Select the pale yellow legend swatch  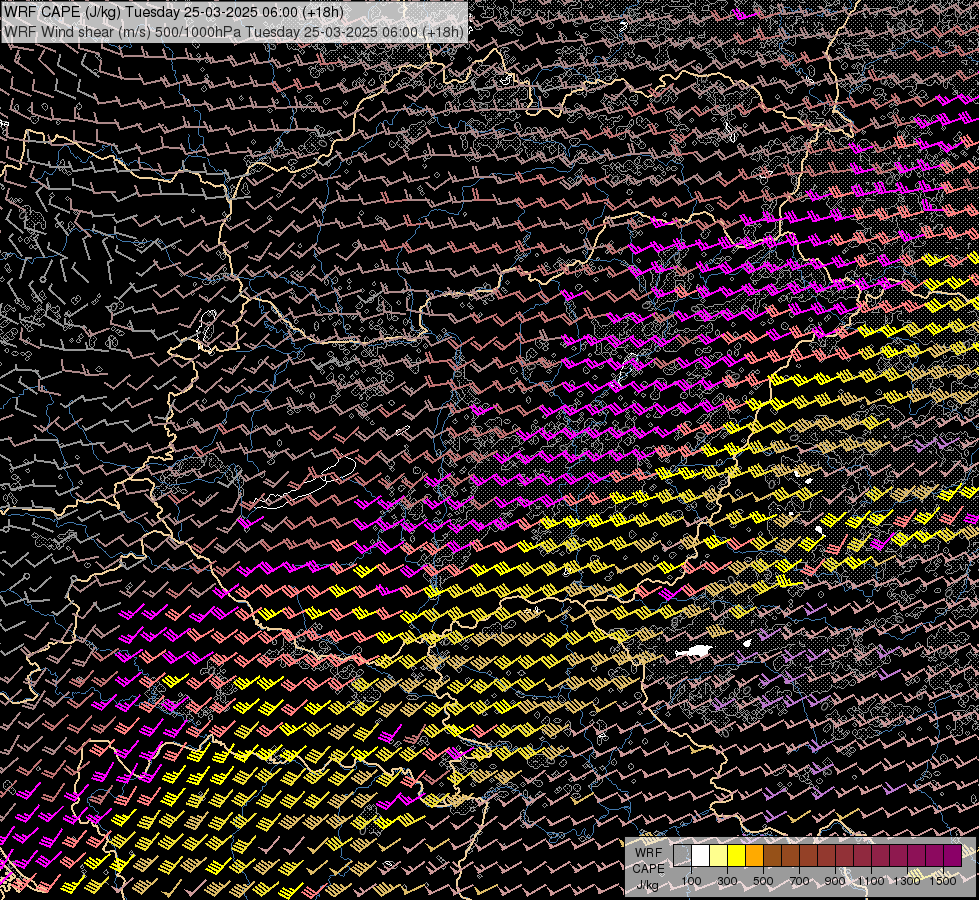pyautogui.click(x=719, y=856)
